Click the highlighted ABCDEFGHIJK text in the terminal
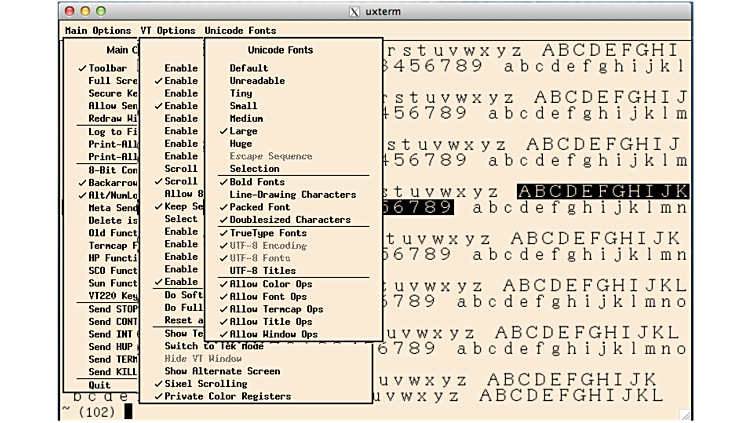The width and height of the screenshot is (752, 423). (x=602, y=191)
